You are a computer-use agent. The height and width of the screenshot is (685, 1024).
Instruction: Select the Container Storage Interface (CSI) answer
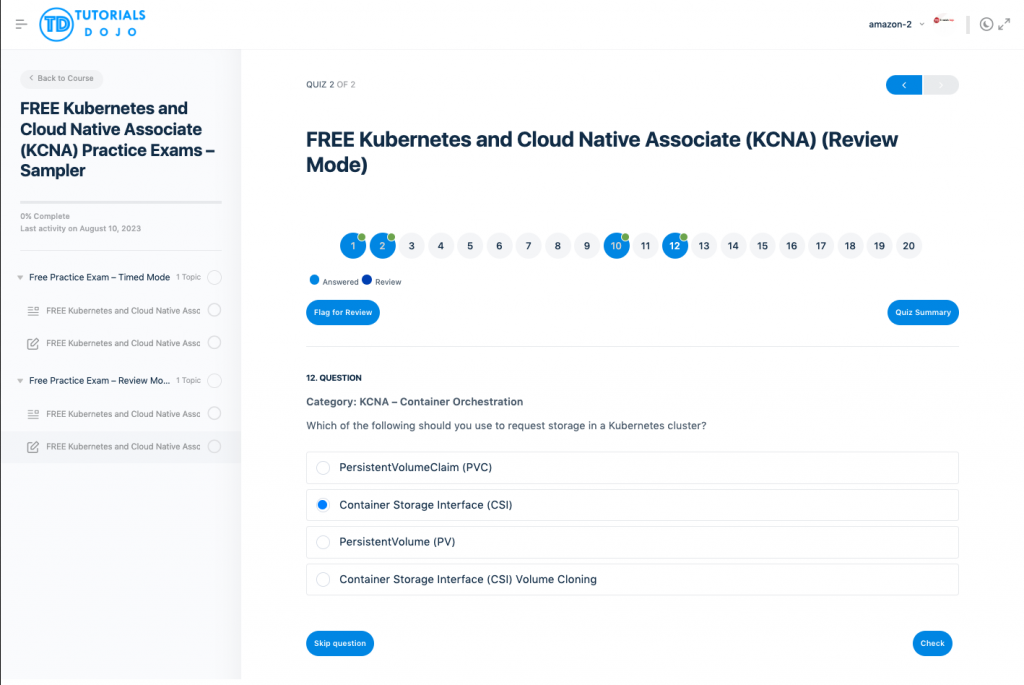(x=632, y=505)
